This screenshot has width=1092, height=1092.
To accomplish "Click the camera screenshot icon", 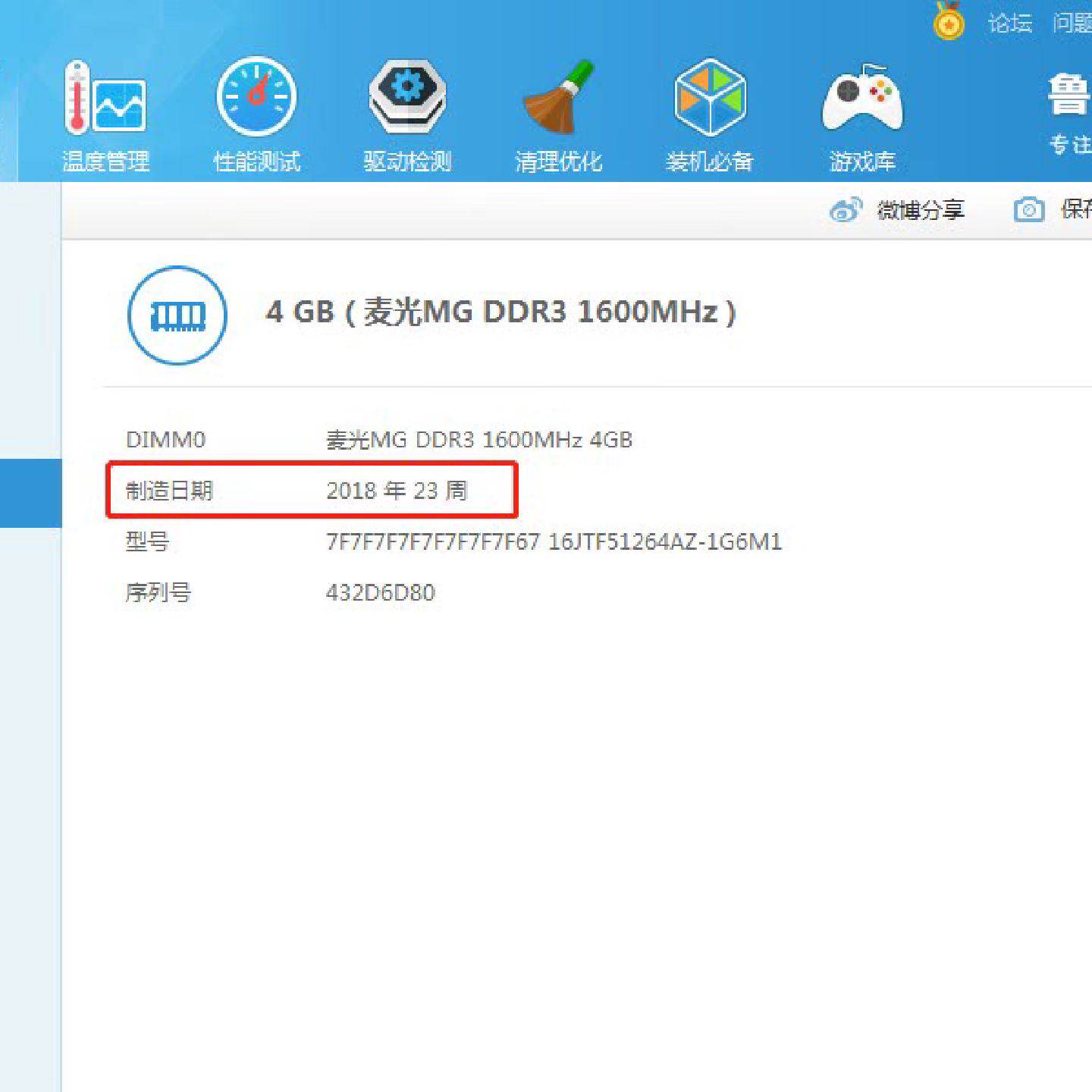I will pos(1029,209).
